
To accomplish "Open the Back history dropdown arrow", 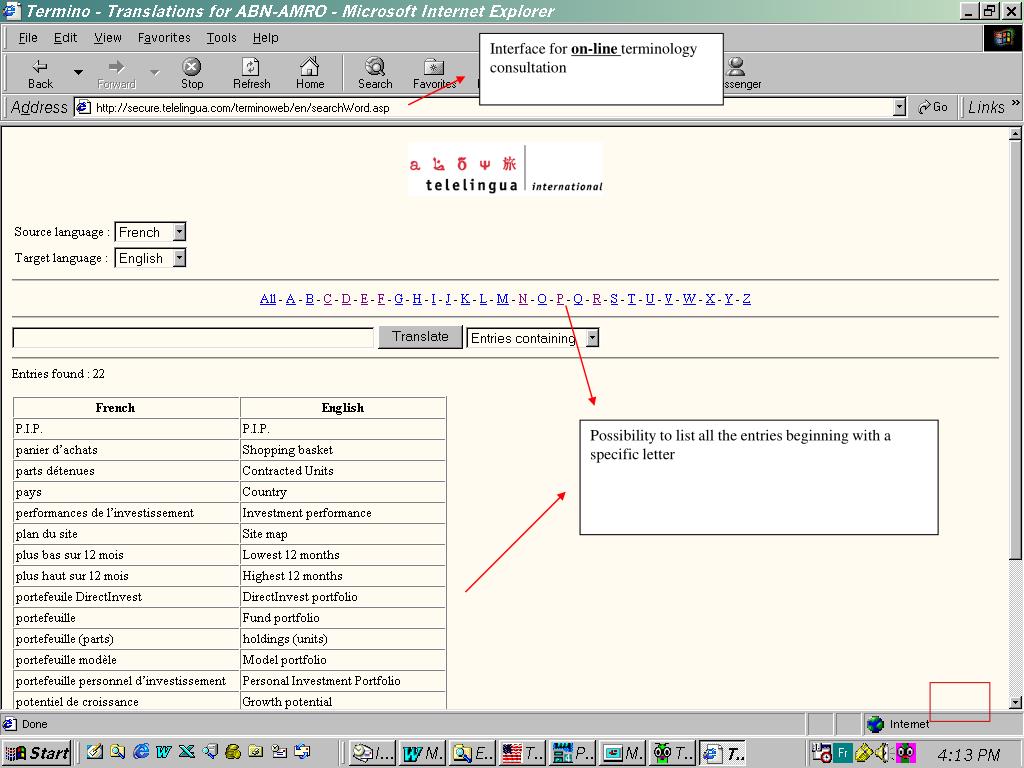I will 78,72.
